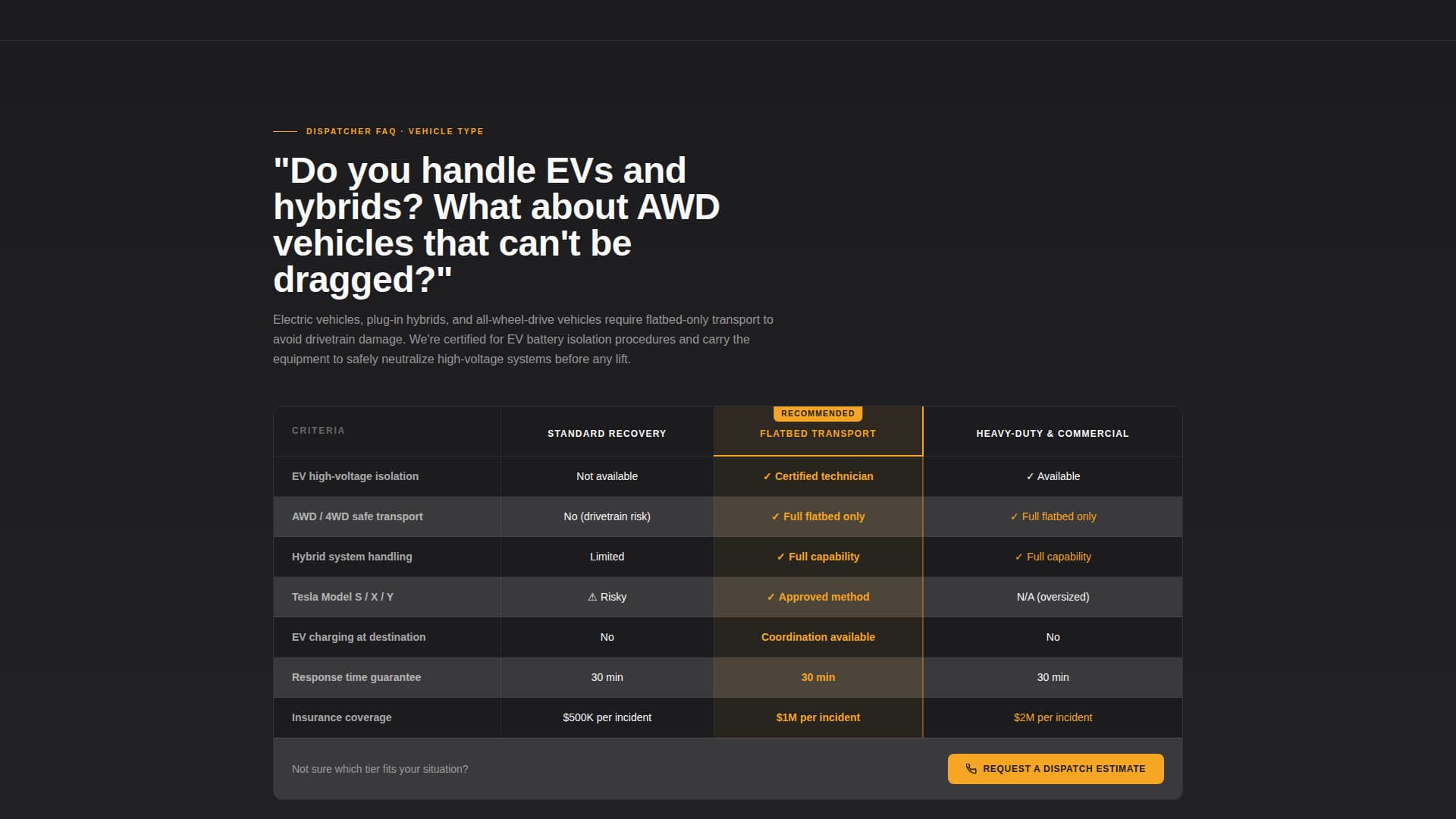Click the Certified technician checkmark cell
Viewport: 1456px width, 819px height.
pos(817,476)
